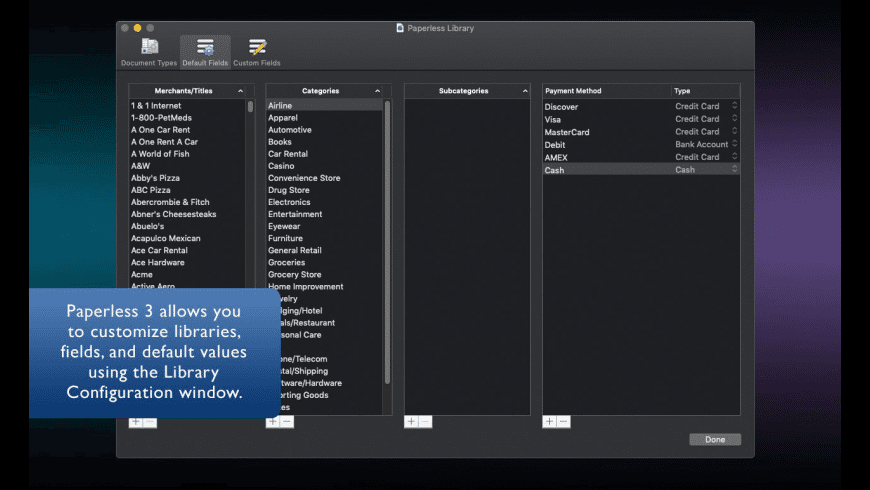
Task: Select merchant A&W
Action: pyautogui.click(x=187, y=166)
